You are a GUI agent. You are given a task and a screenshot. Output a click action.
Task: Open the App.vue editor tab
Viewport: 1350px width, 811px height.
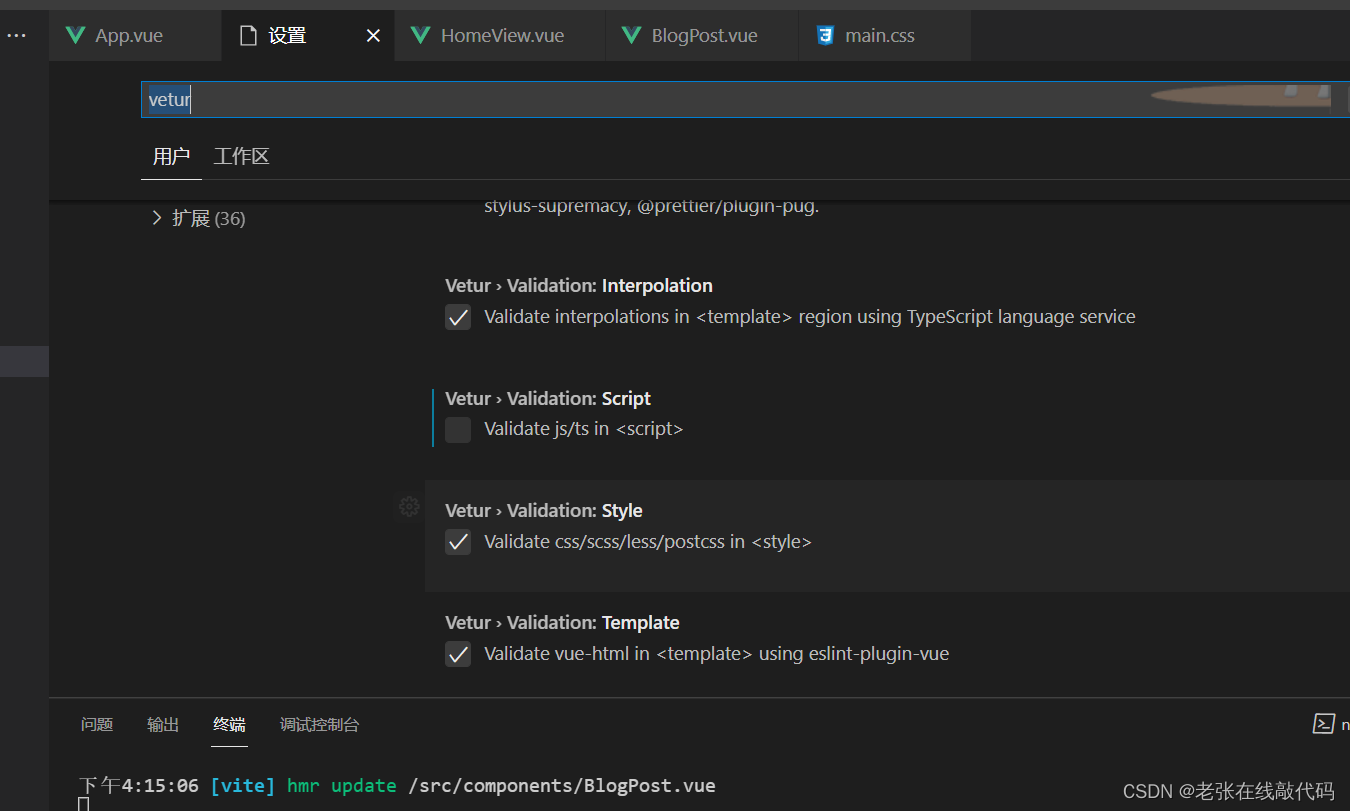[135, 36]
